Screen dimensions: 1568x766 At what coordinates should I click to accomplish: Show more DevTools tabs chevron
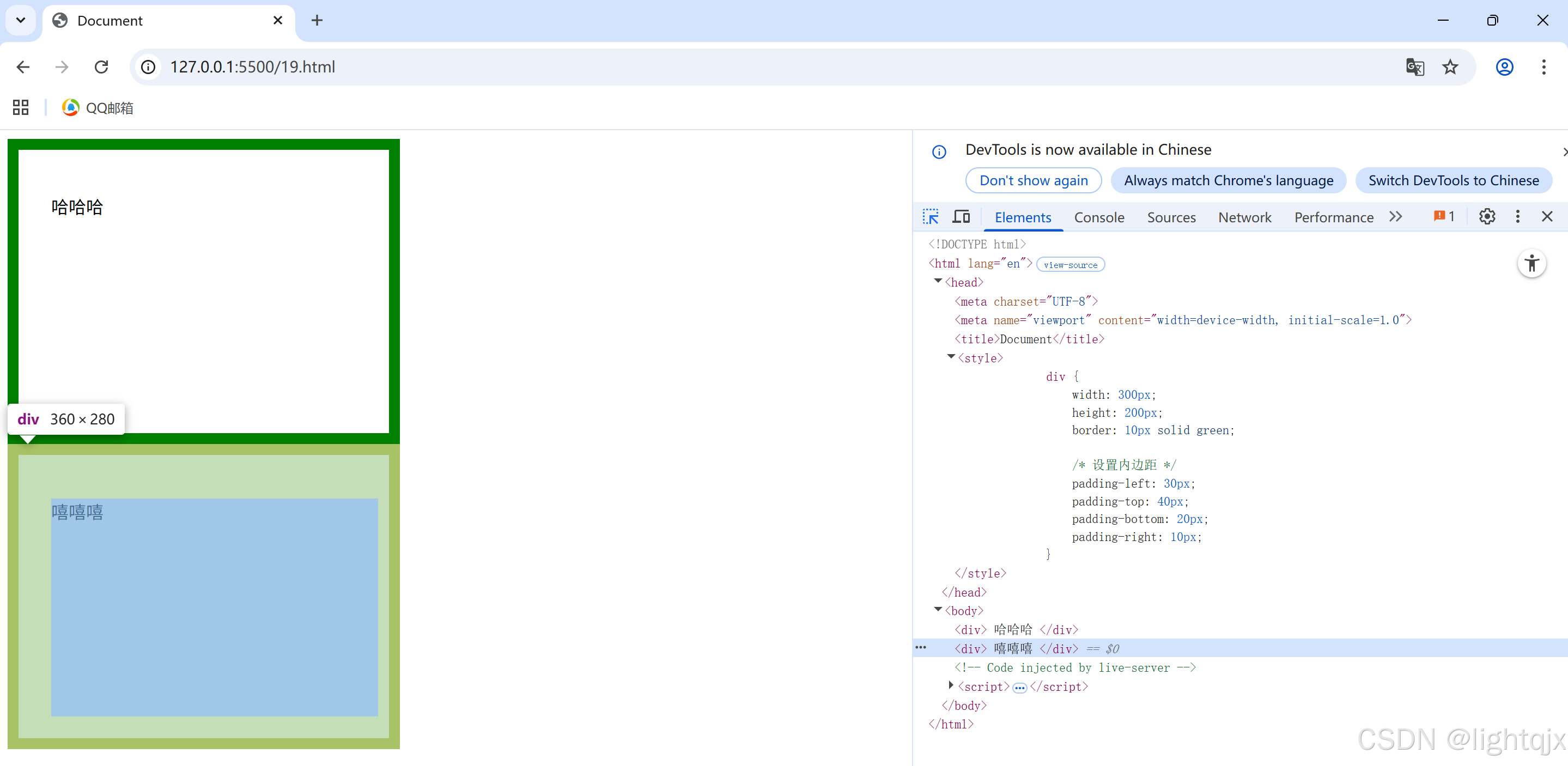pyautogui.click(x=1396, y=217)
